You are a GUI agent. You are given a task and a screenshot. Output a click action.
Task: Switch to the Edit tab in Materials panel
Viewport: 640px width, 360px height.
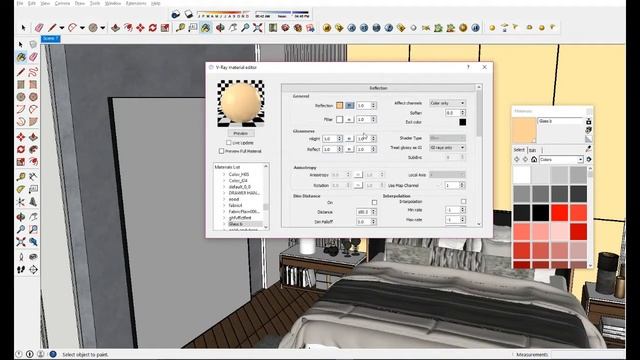[532, 150]
